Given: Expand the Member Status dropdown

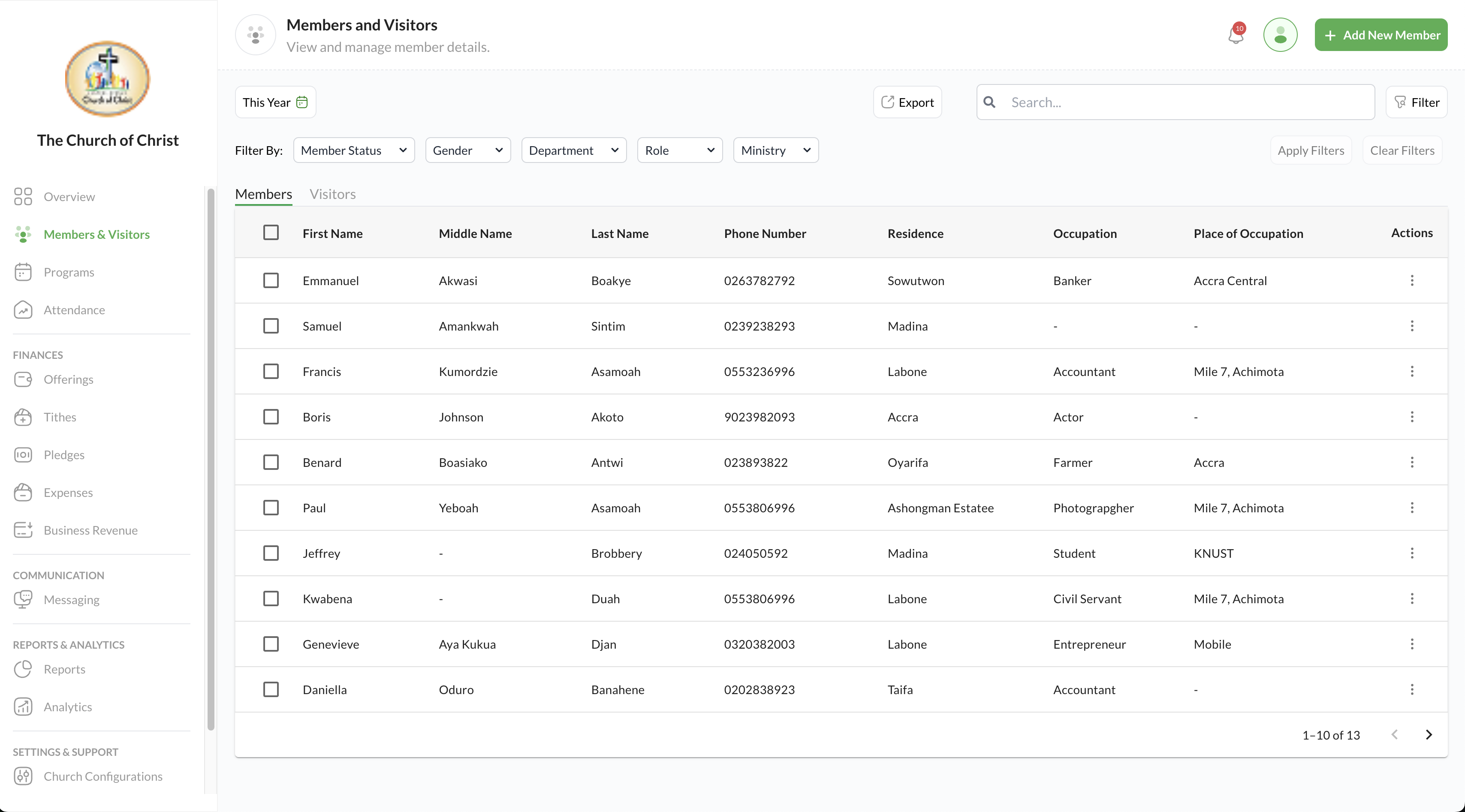Looking at the screenshot, I should point(354,150).
